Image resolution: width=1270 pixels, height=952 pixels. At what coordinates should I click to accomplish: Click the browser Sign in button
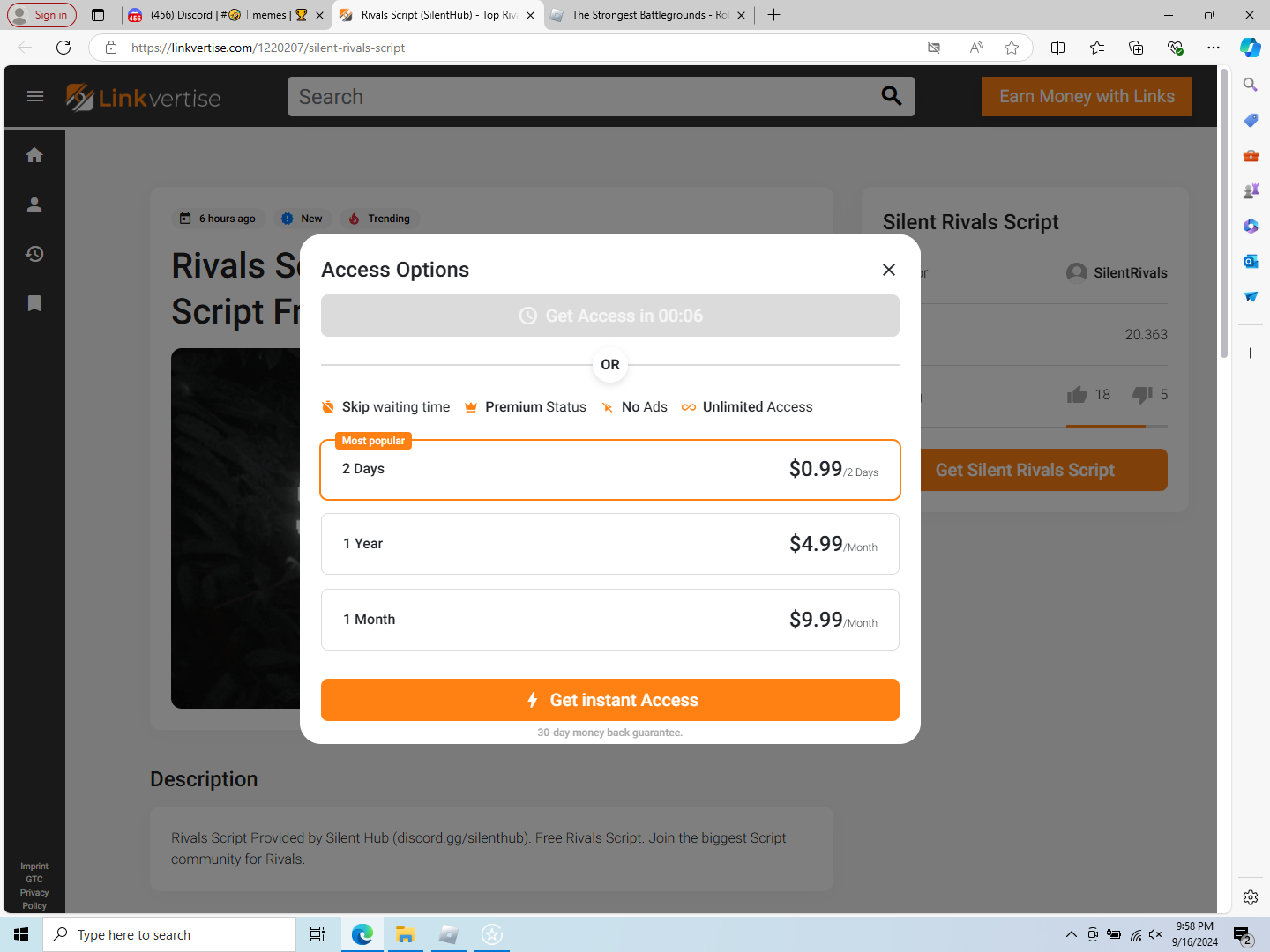[41, 15]
